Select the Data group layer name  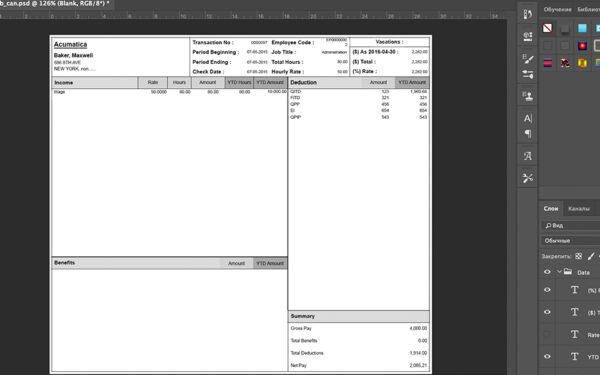coord(583,272)
